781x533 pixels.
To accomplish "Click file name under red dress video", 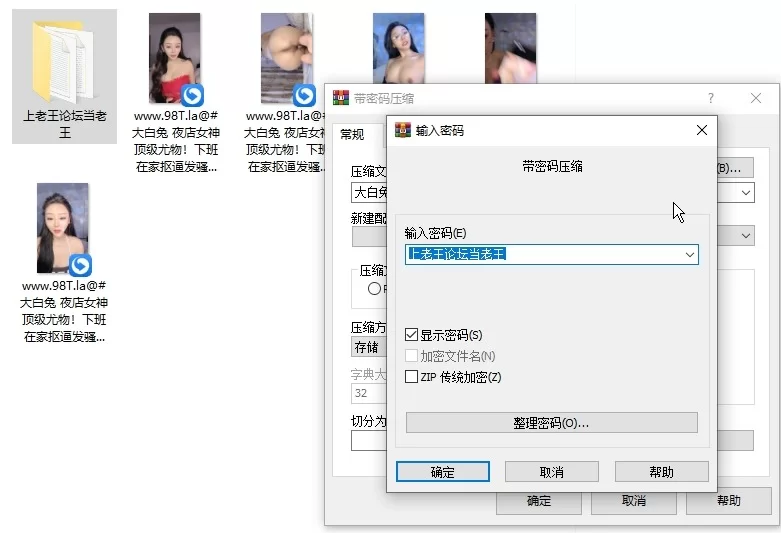I will pos(175,141).
